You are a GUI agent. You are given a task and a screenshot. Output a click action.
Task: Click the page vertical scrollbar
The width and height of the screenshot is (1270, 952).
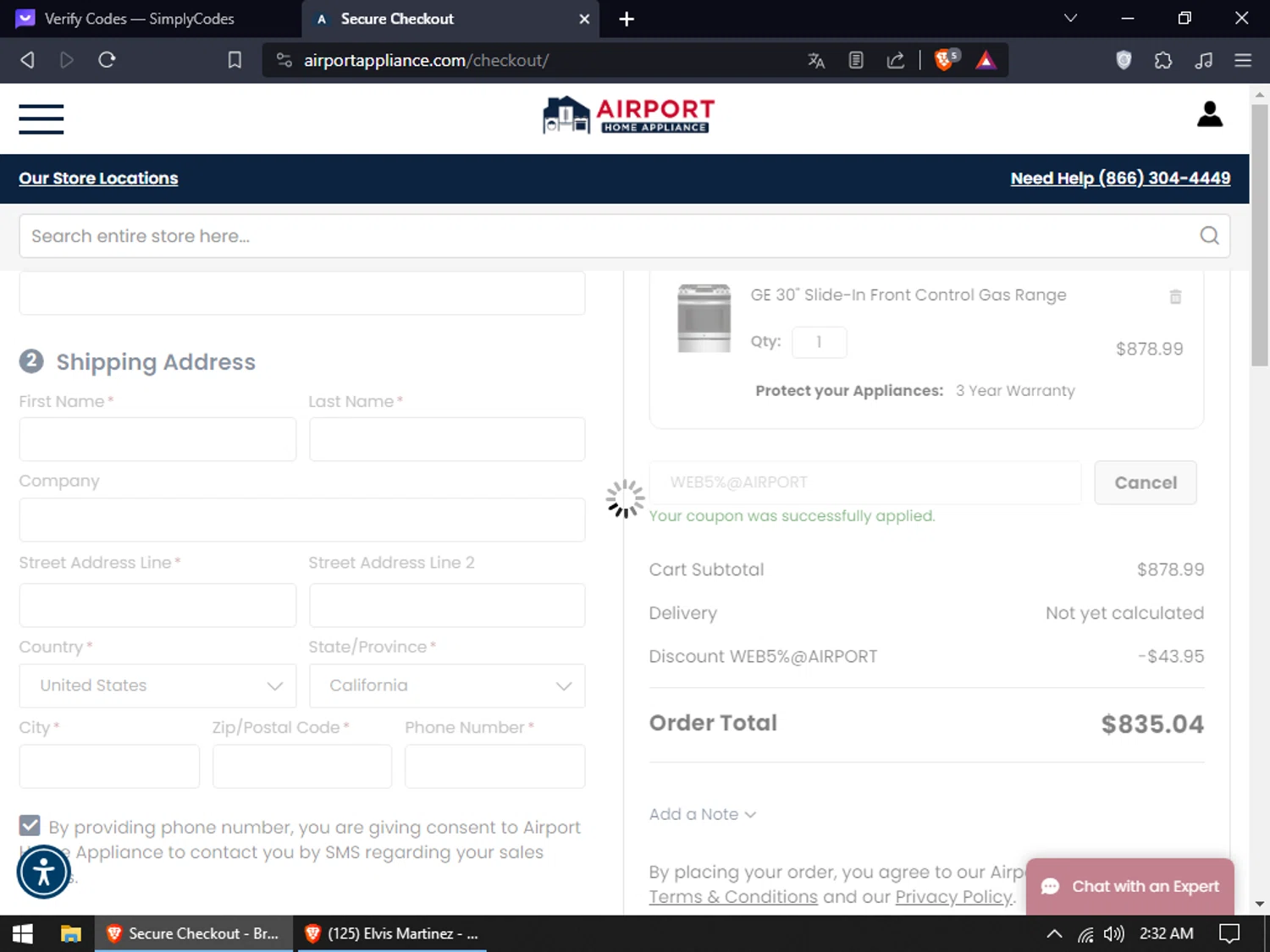[x=1260, y=234]
